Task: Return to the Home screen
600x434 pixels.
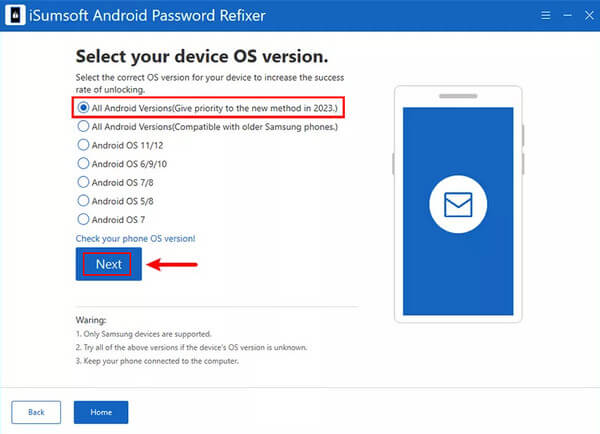Action: pos(101,412)
